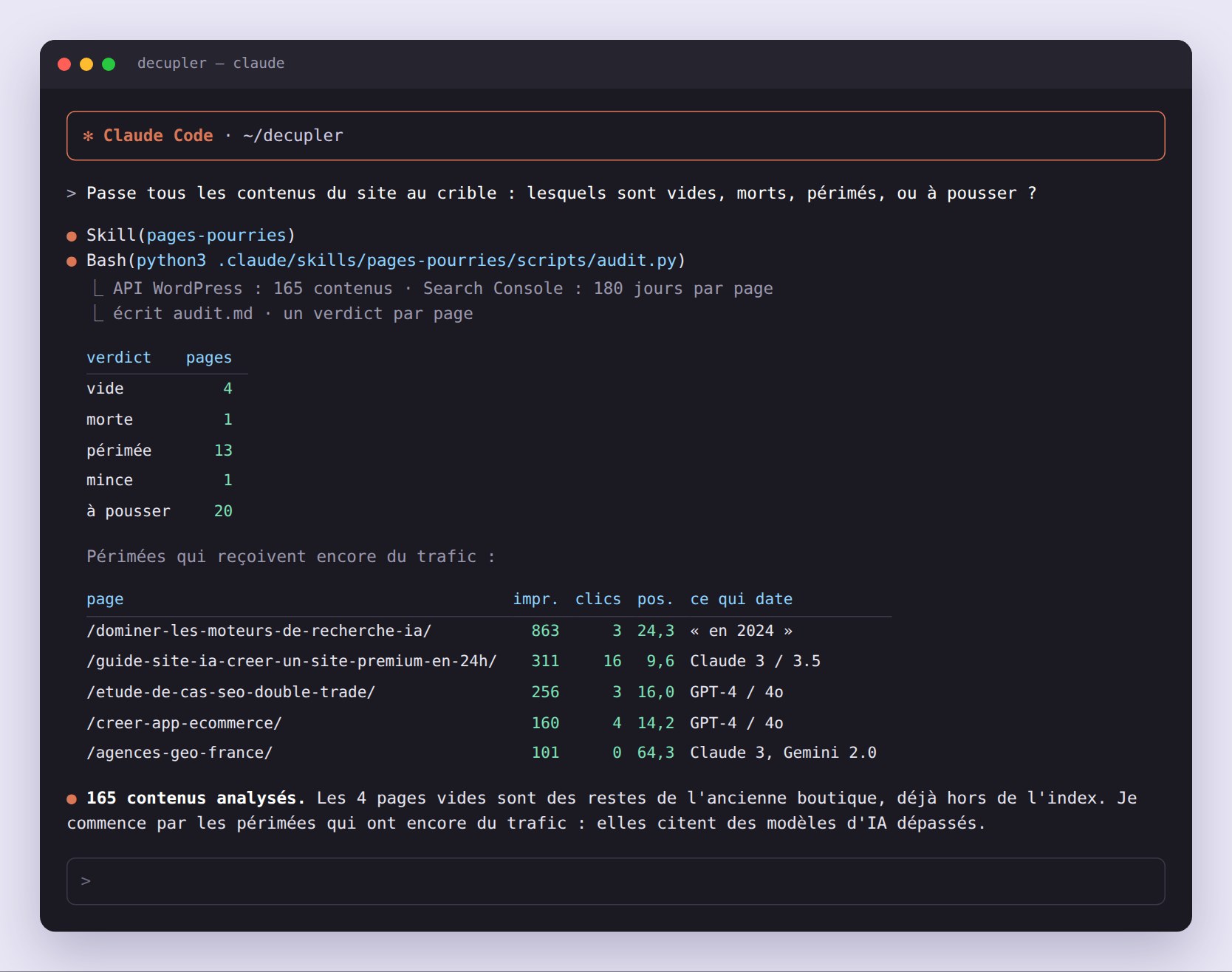Screen dimensions: 1232x972
Task: Click the 'pages' column header in the verdict table
Action: click(209, 358)
